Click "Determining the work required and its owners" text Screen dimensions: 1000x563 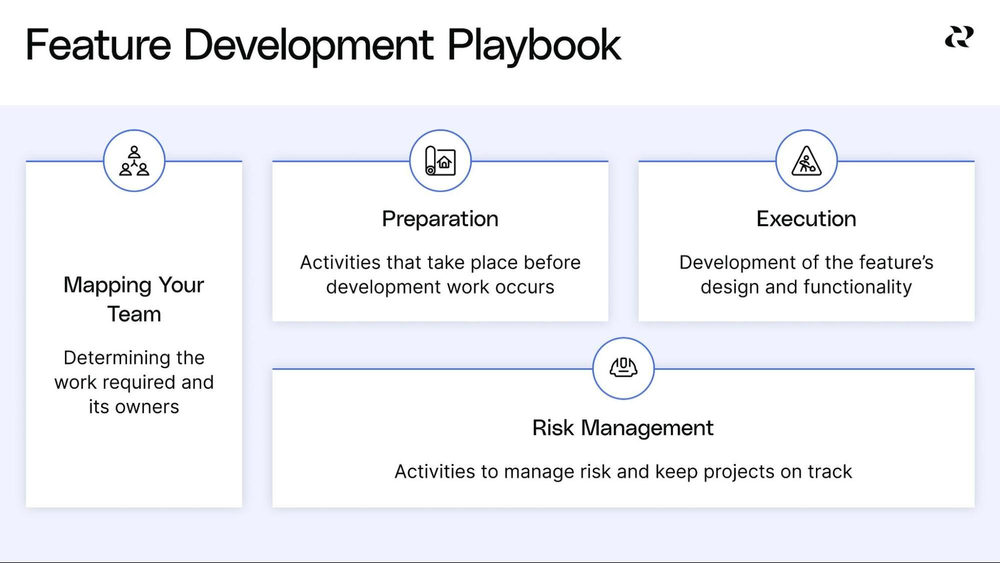point(134,382)
